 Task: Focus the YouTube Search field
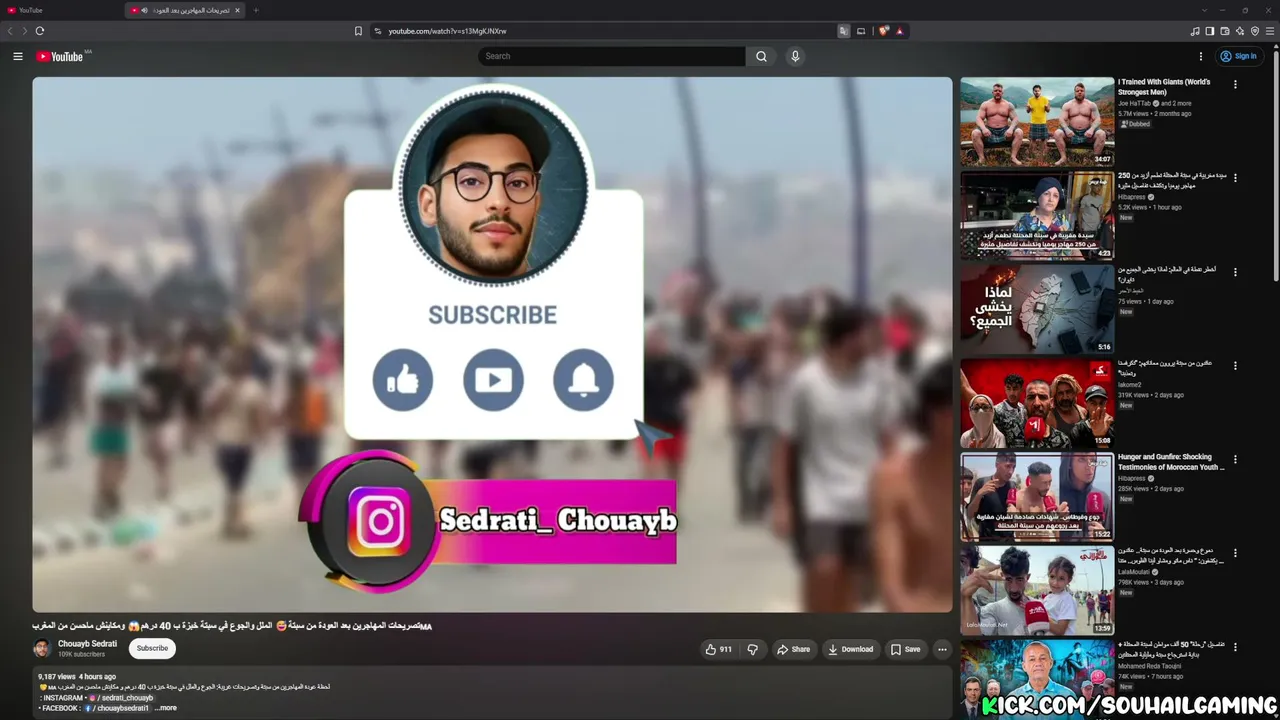(612, 56)
